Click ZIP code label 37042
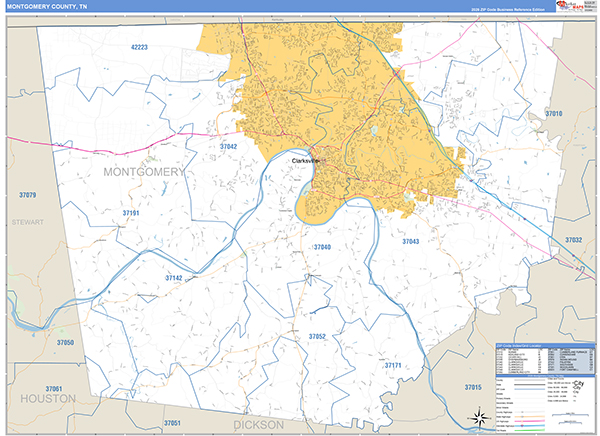This screenshot has width=600, height=436. [228, 146]
